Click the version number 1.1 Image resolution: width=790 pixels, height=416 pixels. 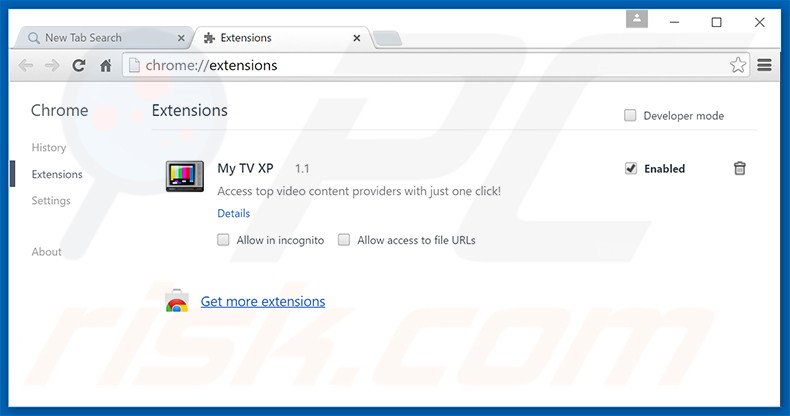click(x=302, y=169)
